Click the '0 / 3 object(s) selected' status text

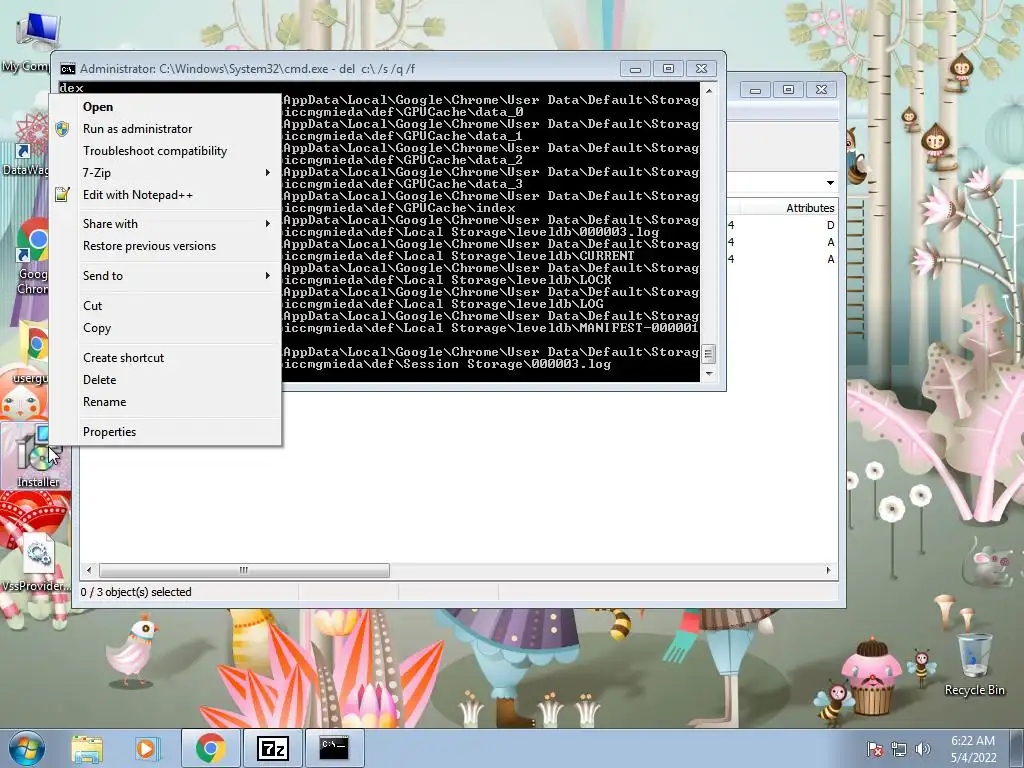pyautogui.click(x=136, y=592)
